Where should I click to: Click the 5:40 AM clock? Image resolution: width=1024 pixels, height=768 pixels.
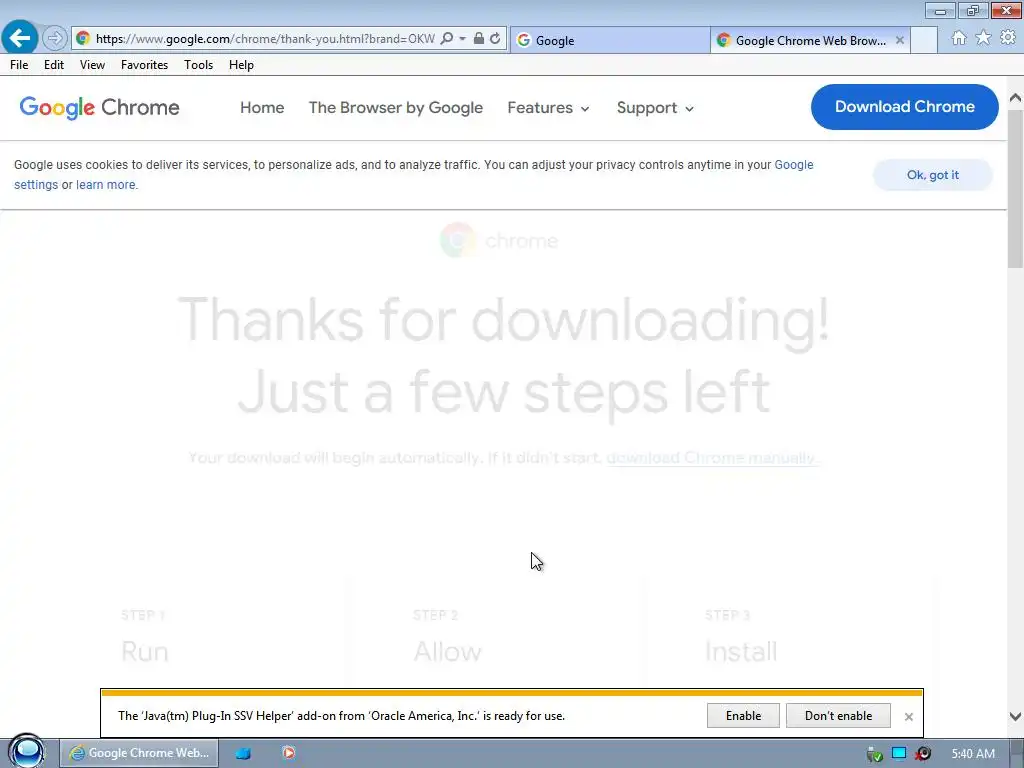(973, 754)
